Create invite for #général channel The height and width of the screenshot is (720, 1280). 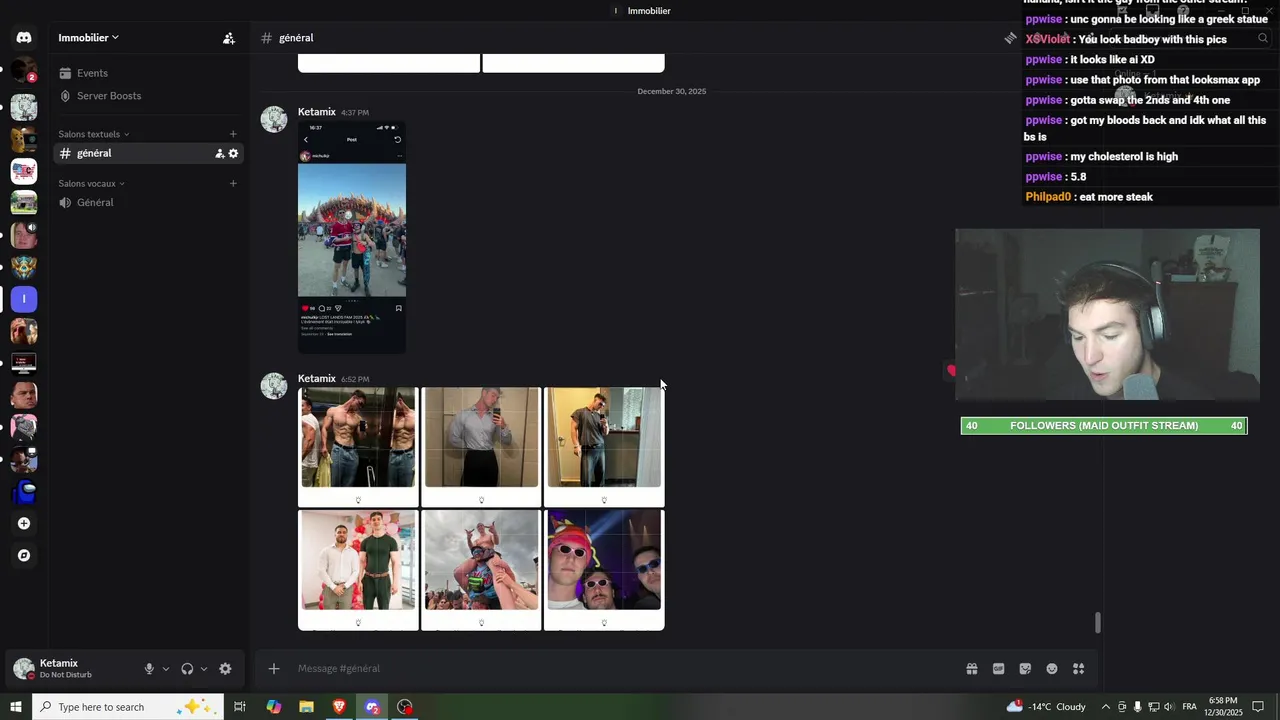[x=219, y=154]
